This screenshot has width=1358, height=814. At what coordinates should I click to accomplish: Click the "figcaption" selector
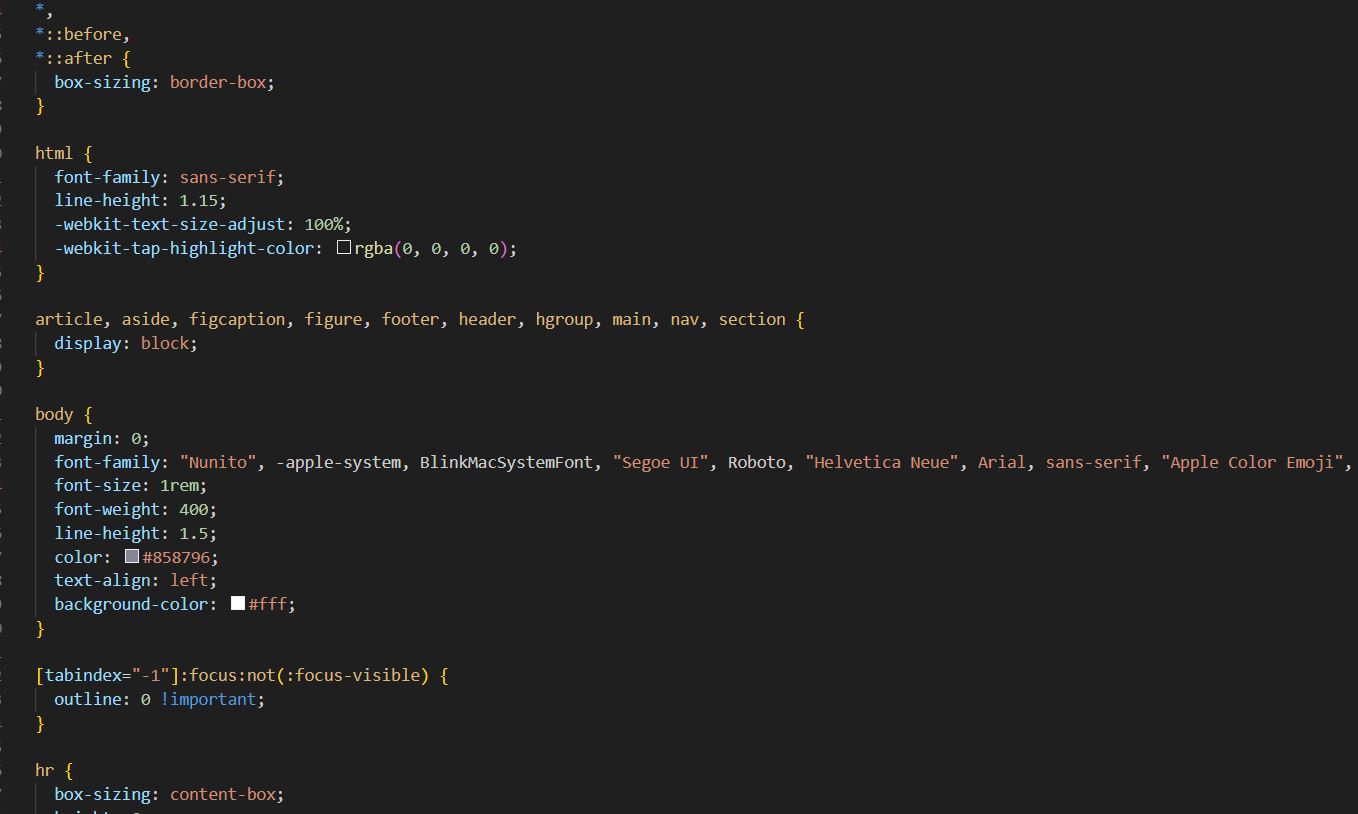237,319
